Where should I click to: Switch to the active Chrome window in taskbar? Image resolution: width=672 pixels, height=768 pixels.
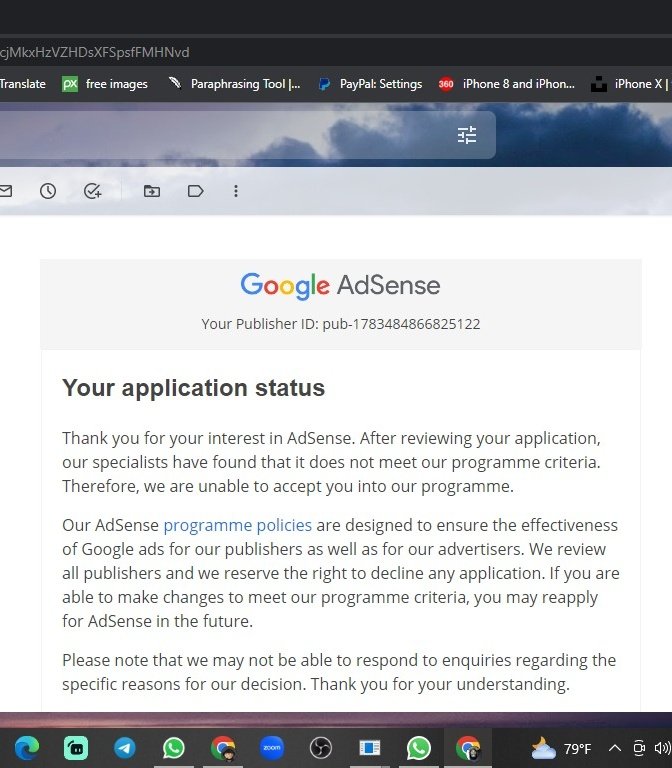pos(468,748)
